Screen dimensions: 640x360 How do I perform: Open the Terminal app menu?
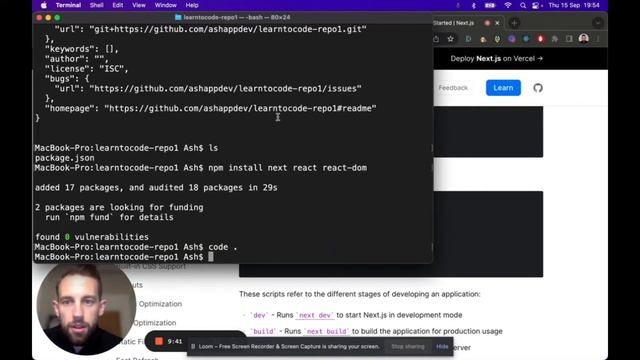[68, 5]
